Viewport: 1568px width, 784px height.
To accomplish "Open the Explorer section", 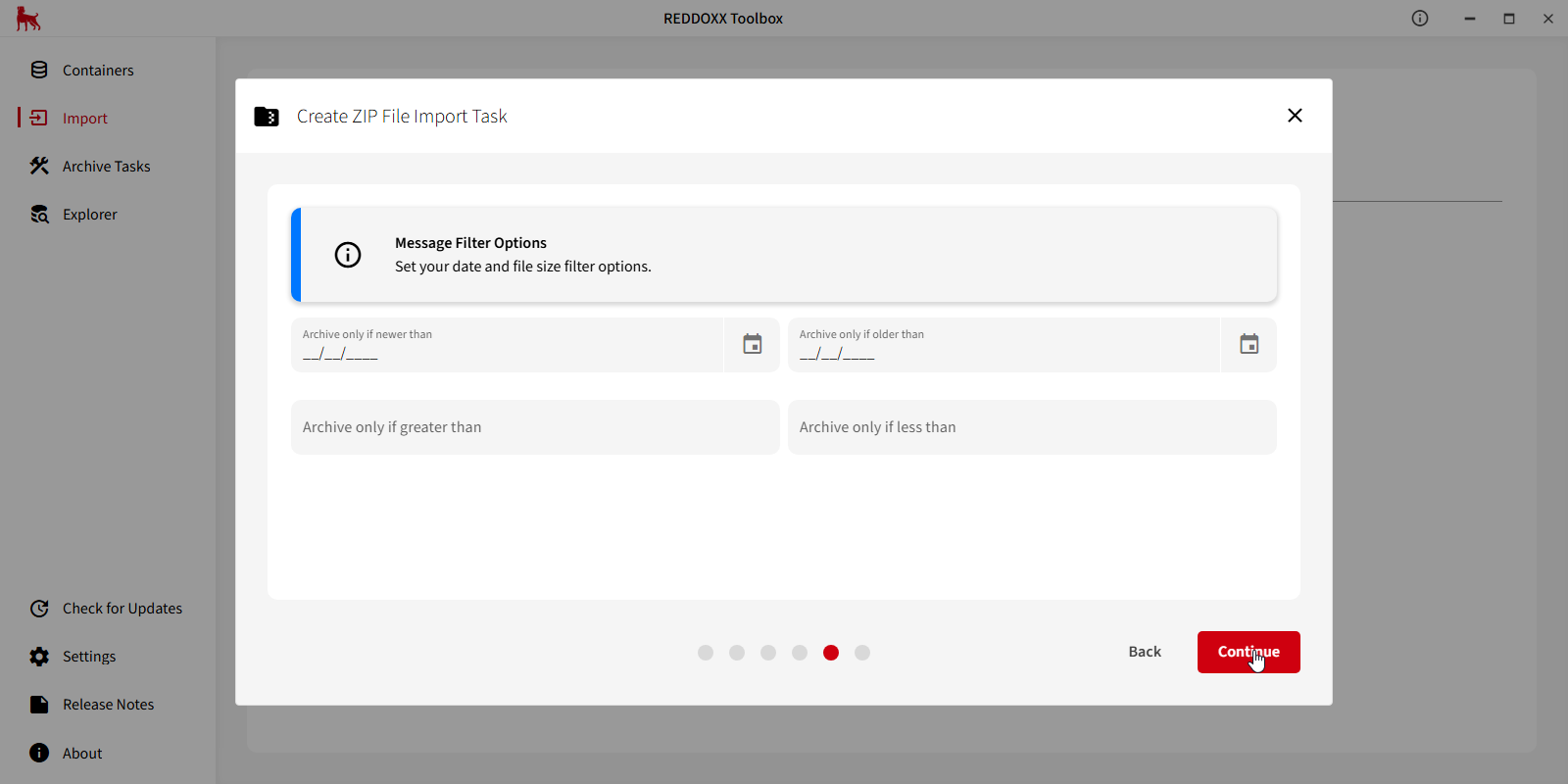I will 90,215.
